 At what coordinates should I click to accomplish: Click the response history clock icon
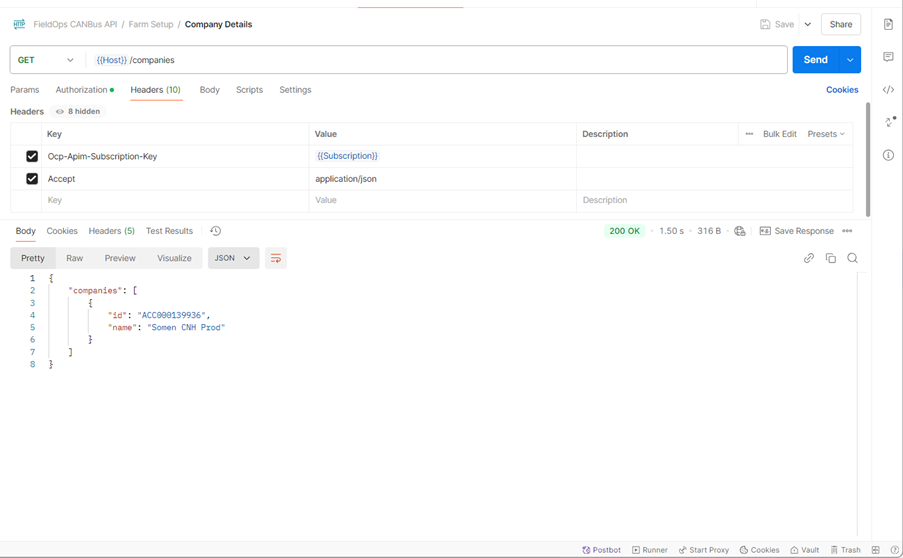coord(215,231)
